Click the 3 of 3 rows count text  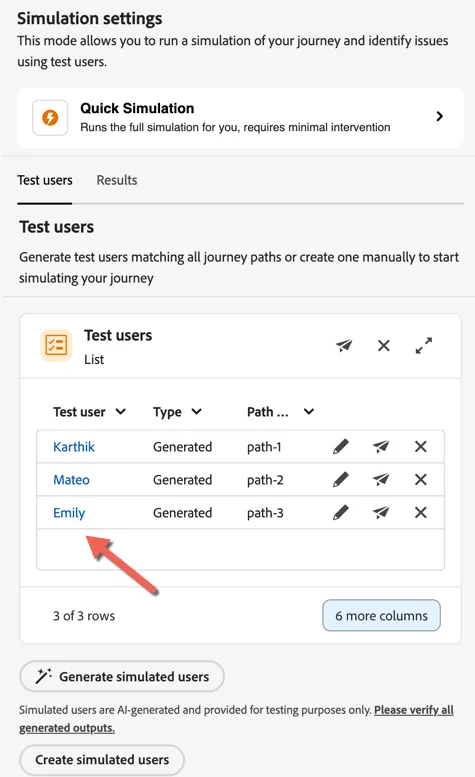(x=84, y=616)
